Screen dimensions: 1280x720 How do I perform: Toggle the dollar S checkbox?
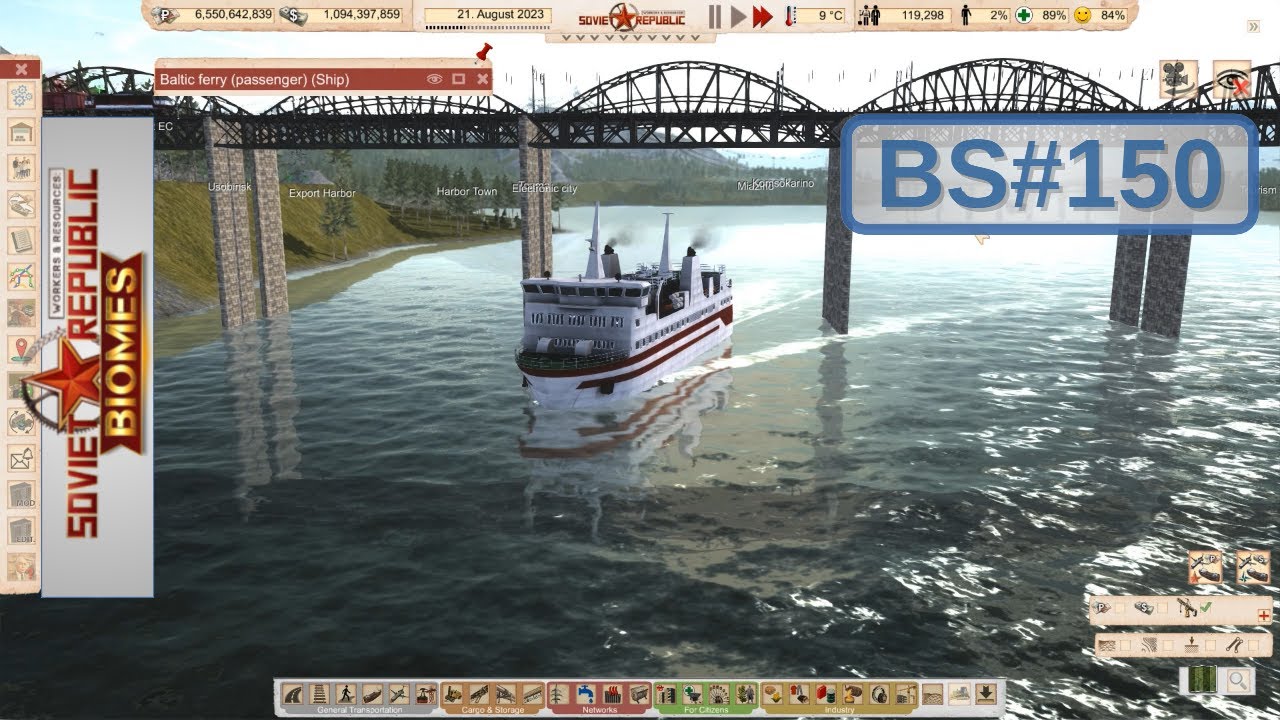(1162, 608)
